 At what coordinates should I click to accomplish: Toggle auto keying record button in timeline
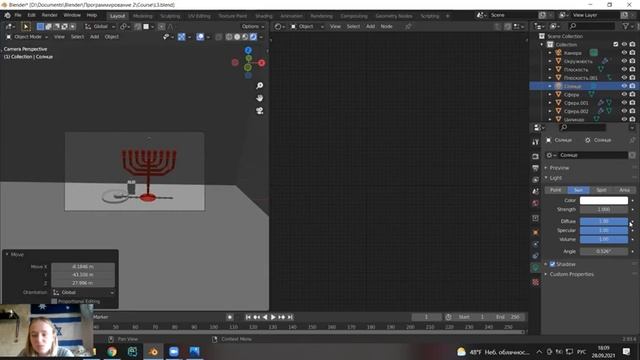tap(230, 317)
